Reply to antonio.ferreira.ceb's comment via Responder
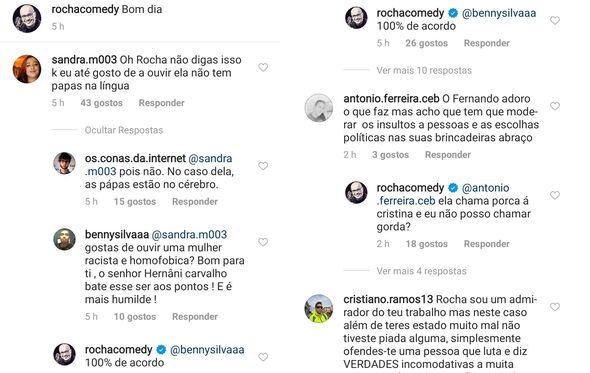Screen dimensions: 590x373 pyautogui.click(x=448, y=155)
